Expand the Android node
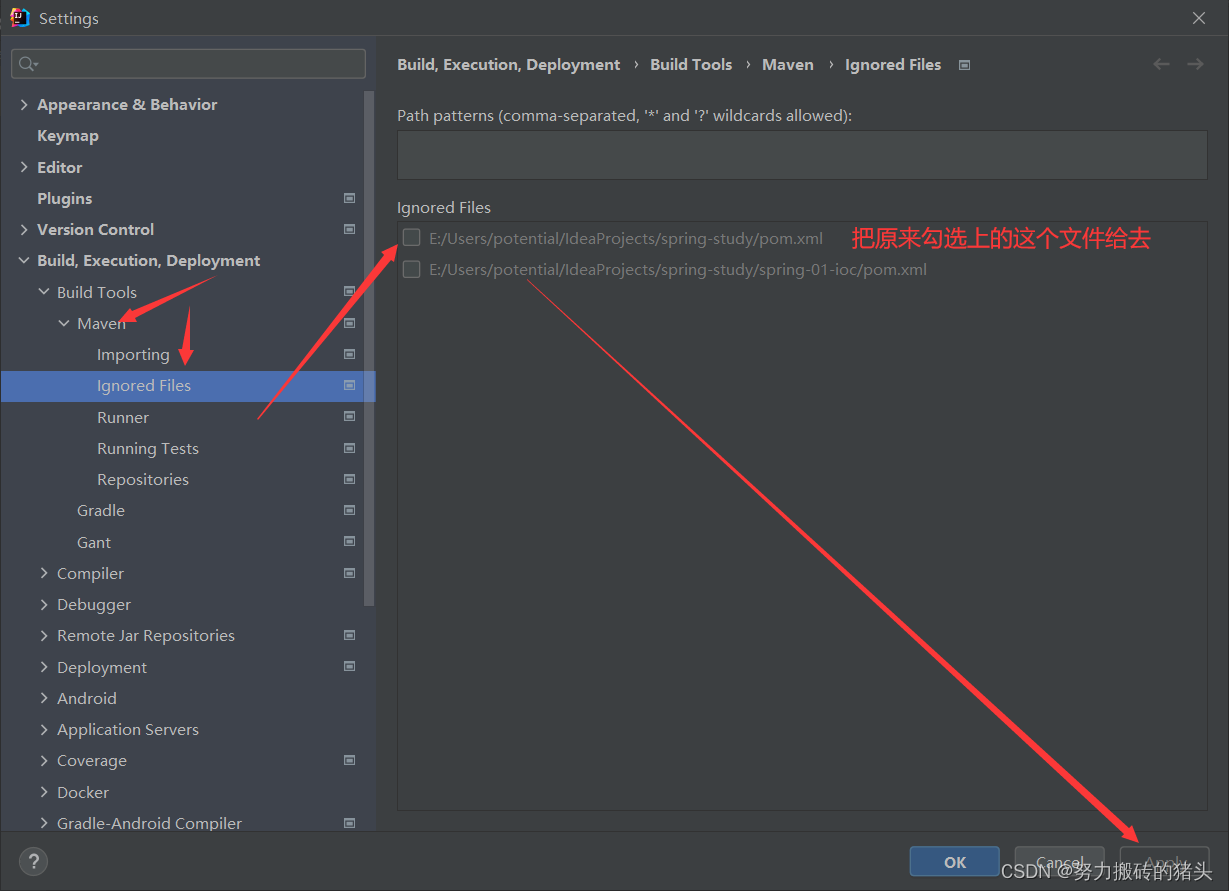Screen dimensions: 1229x891 tap(44, 698)
